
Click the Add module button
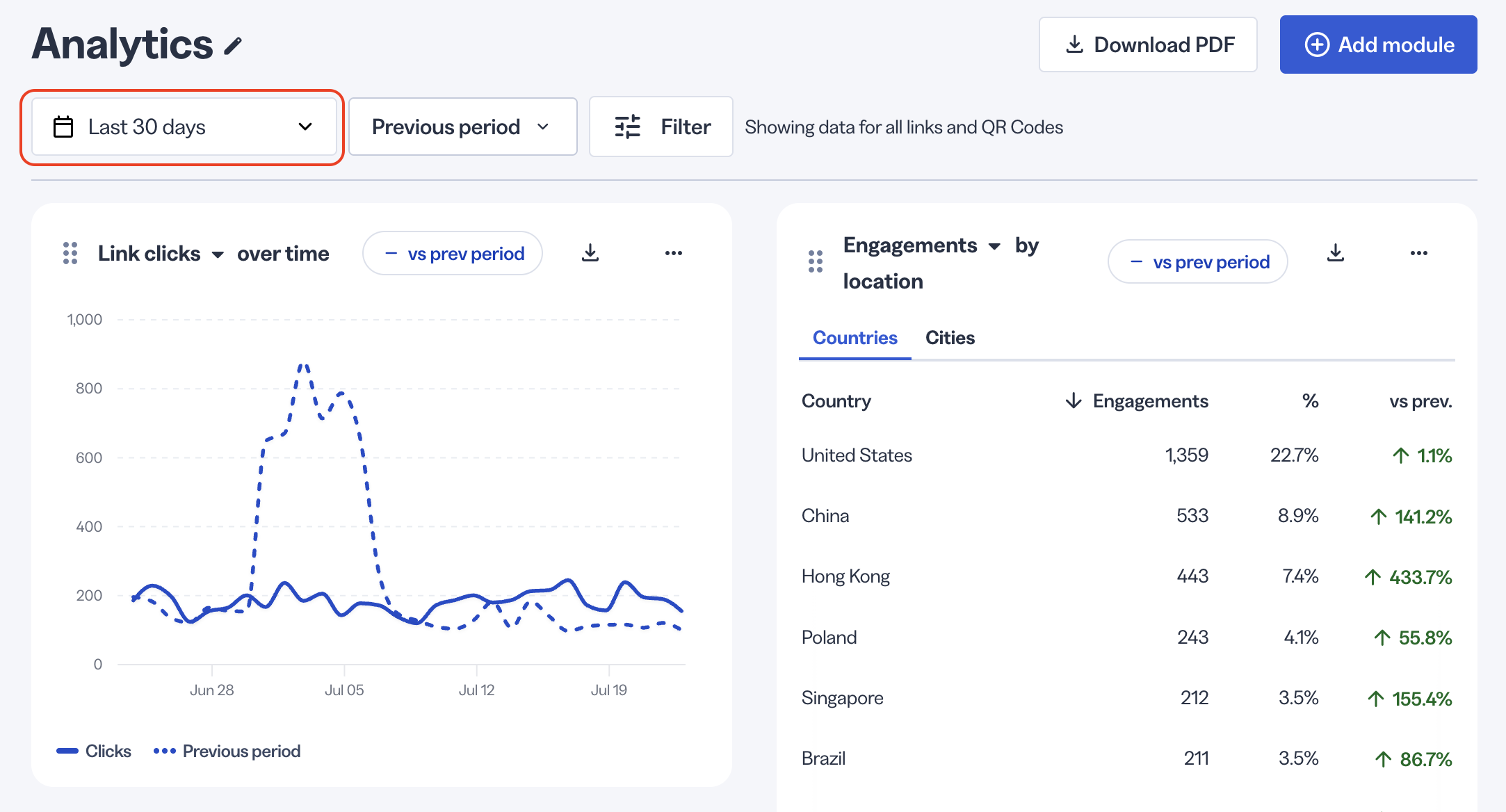click(1379, 44)
